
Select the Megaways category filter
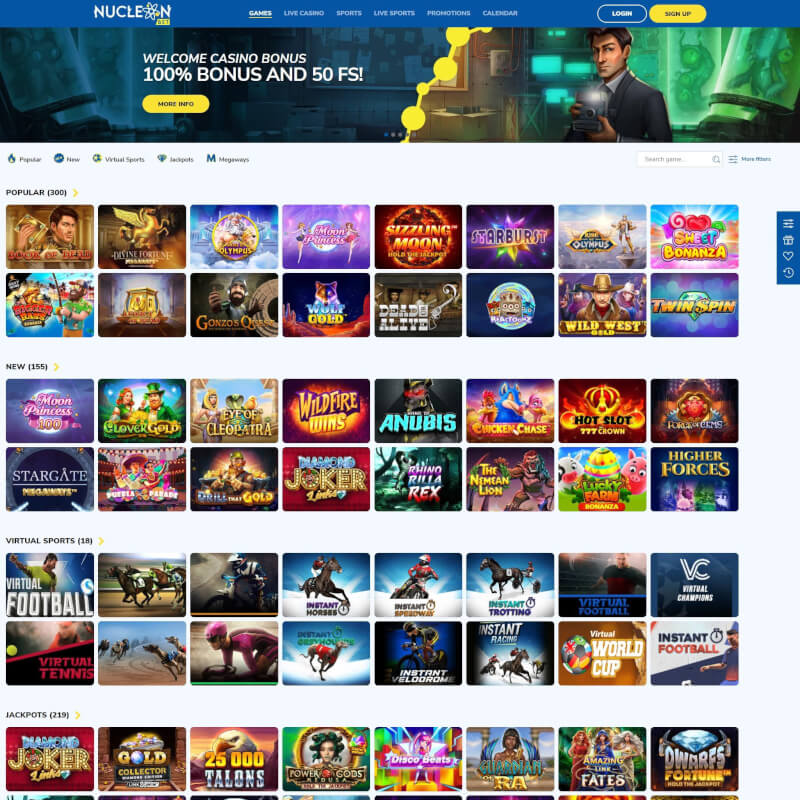pyautogui.click(x=227, y=159)
